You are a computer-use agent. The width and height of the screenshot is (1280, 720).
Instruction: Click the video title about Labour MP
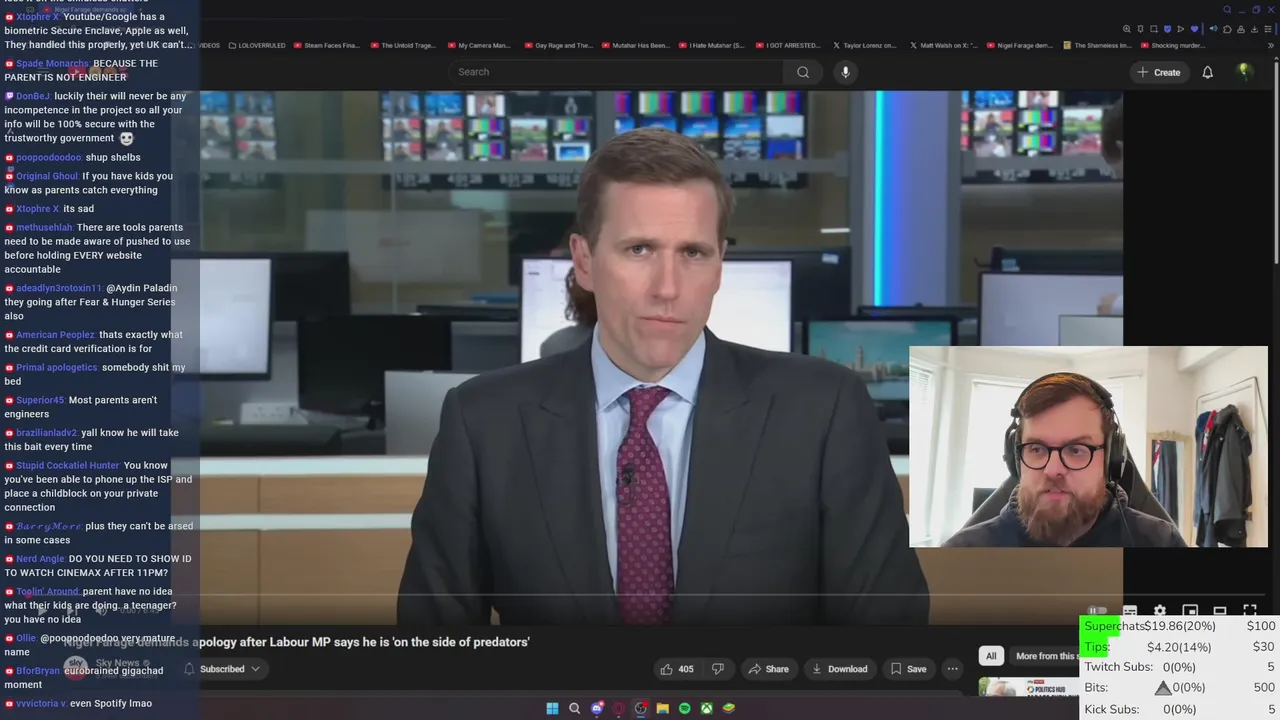click(296, 642)
